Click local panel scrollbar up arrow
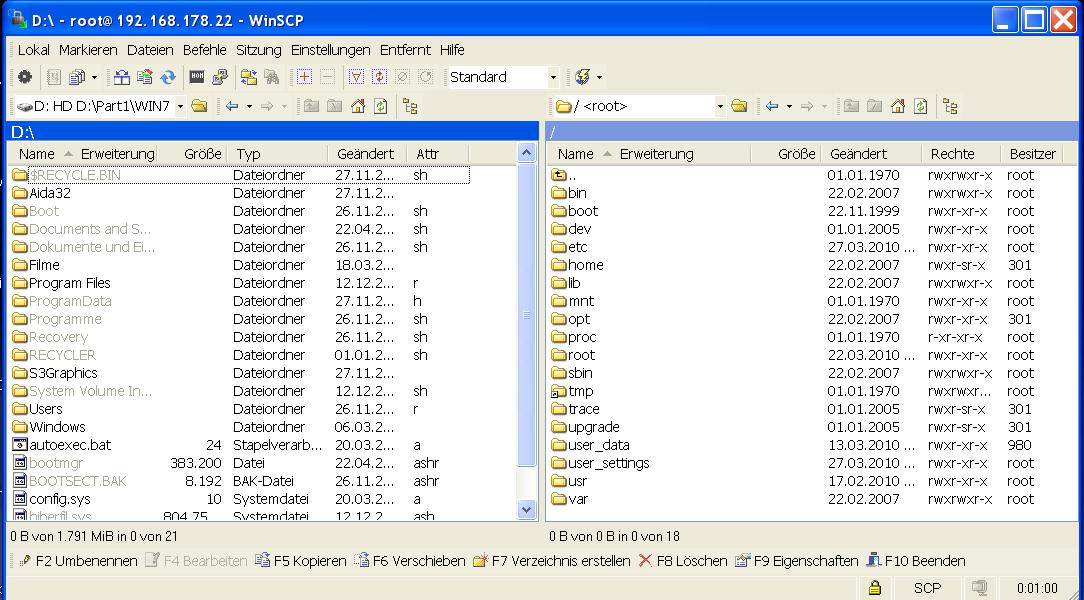Screen dimensions: 1084x600 click(x=527, y=153)
